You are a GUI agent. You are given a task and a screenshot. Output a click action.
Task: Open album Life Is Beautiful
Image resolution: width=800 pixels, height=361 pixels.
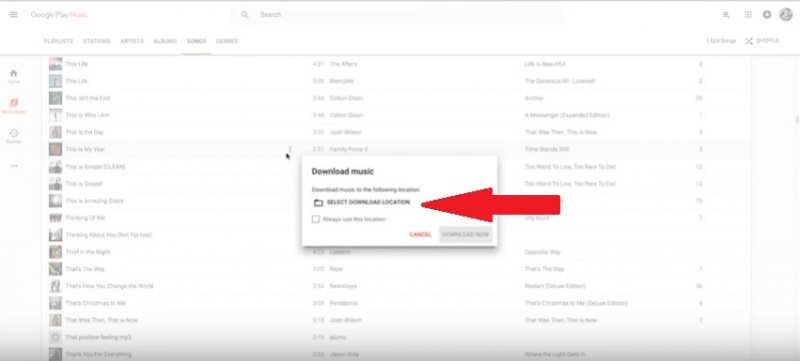(x=546, y=64)
